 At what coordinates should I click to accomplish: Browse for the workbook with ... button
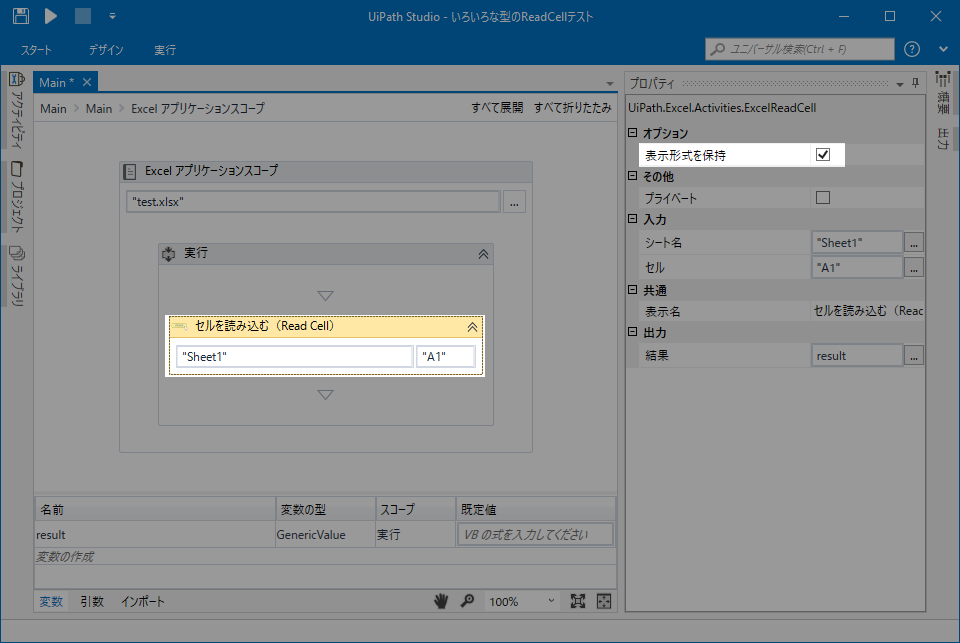(515, 202)
